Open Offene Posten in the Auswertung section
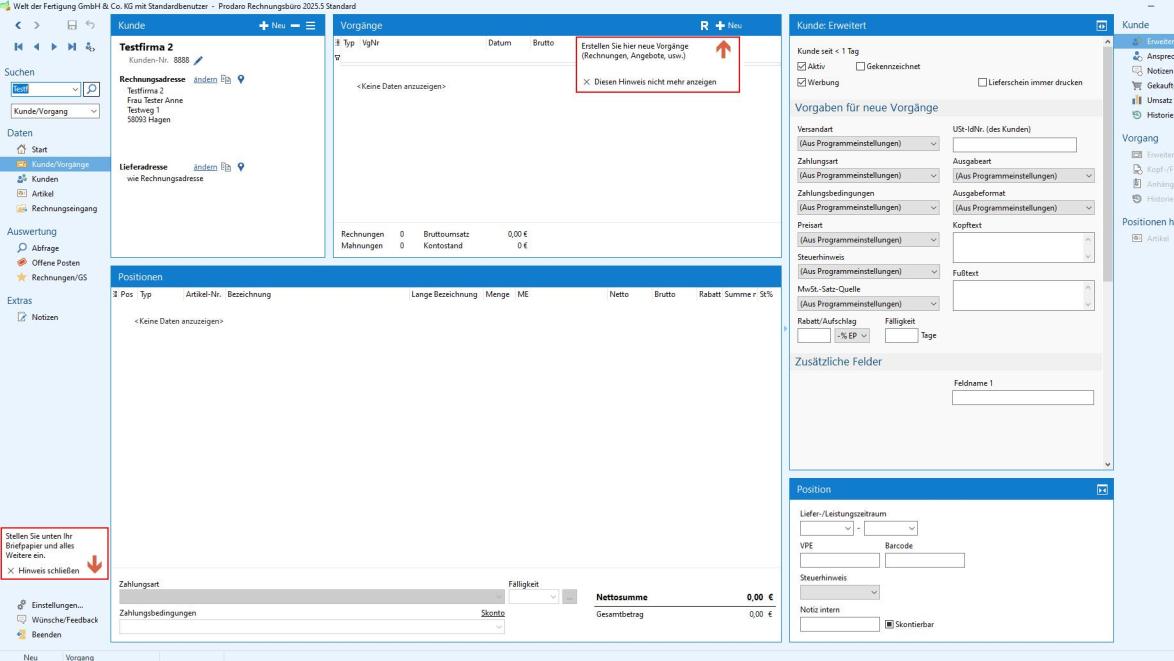The width and height of the screenshot is (1174, 661). [55, 262]
